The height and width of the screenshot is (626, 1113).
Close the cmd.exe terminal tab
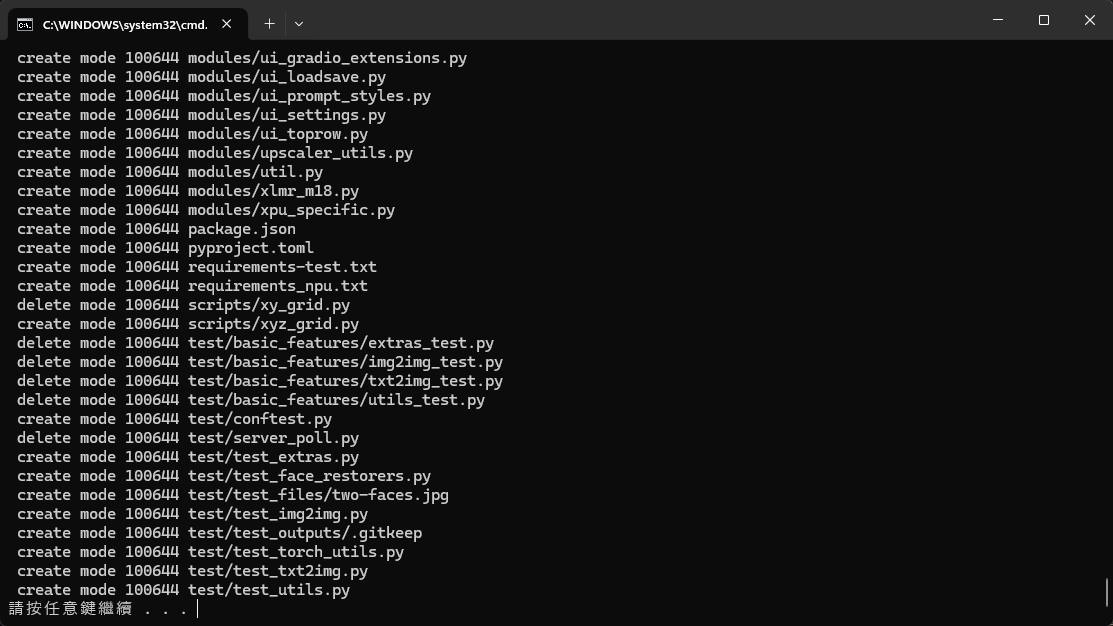(228, 24)
